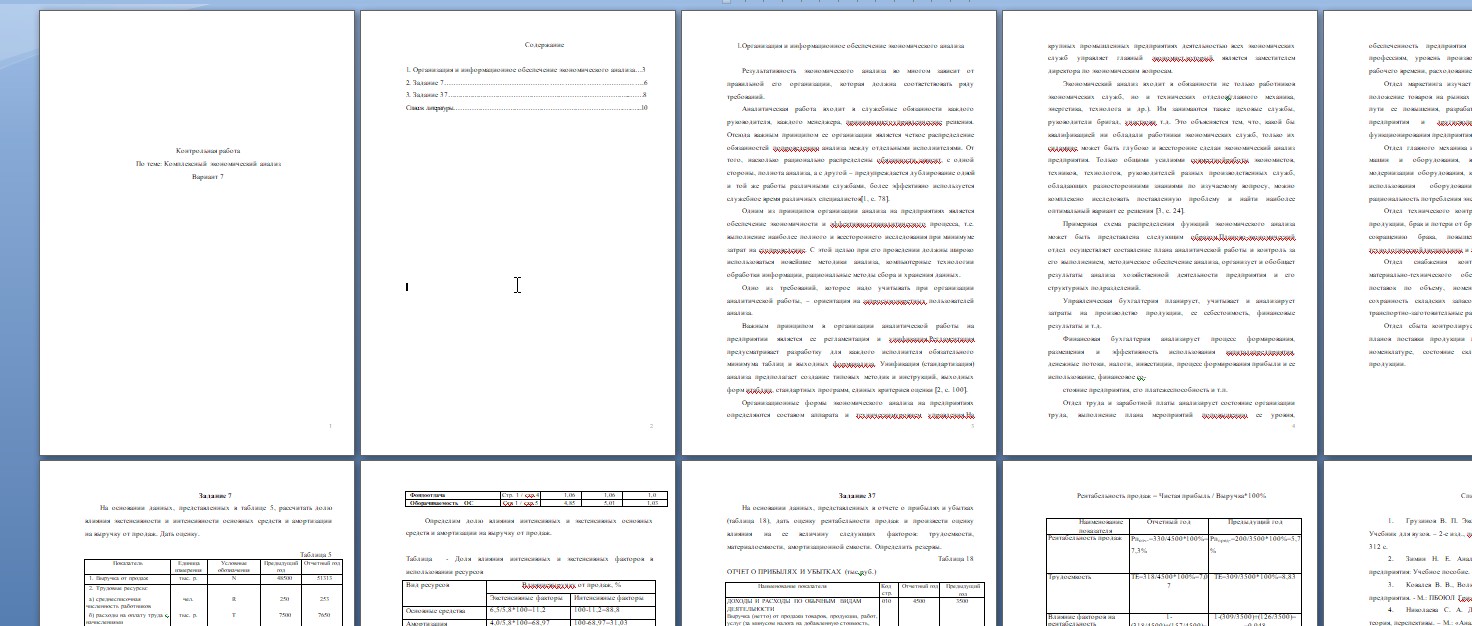Click the "Таблица 18" caption
1472x626 pixels.
pos(957,558)
